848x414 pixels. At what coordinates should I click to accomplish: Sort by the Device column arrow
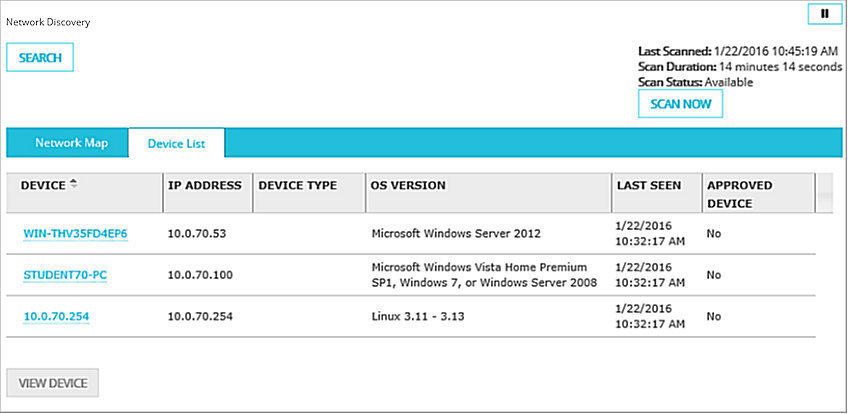[73, 185]
